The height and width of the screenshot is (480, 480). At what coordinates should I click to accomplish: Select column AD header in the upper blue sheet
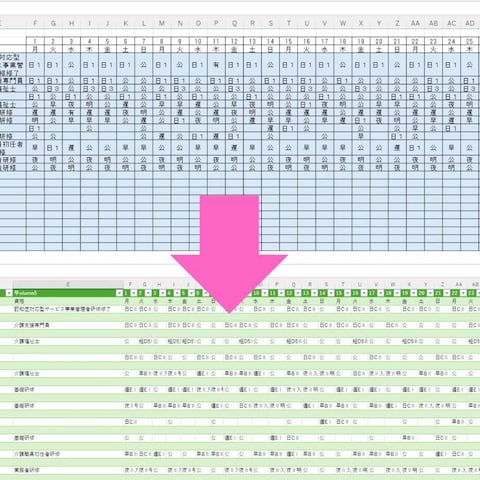pyautogui.click(x=470, y=23)
